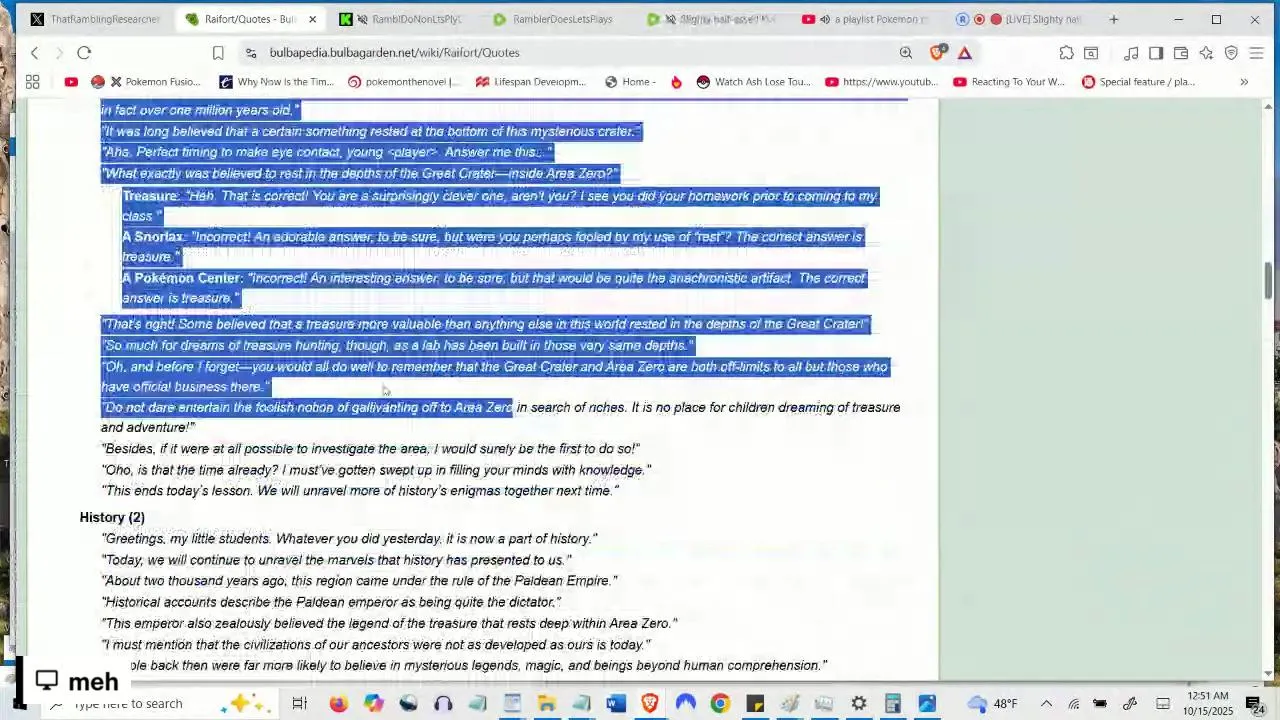1280x720 pixels.
Task: Open Brave browser taskbar icon
Action: tap(650, 704)
